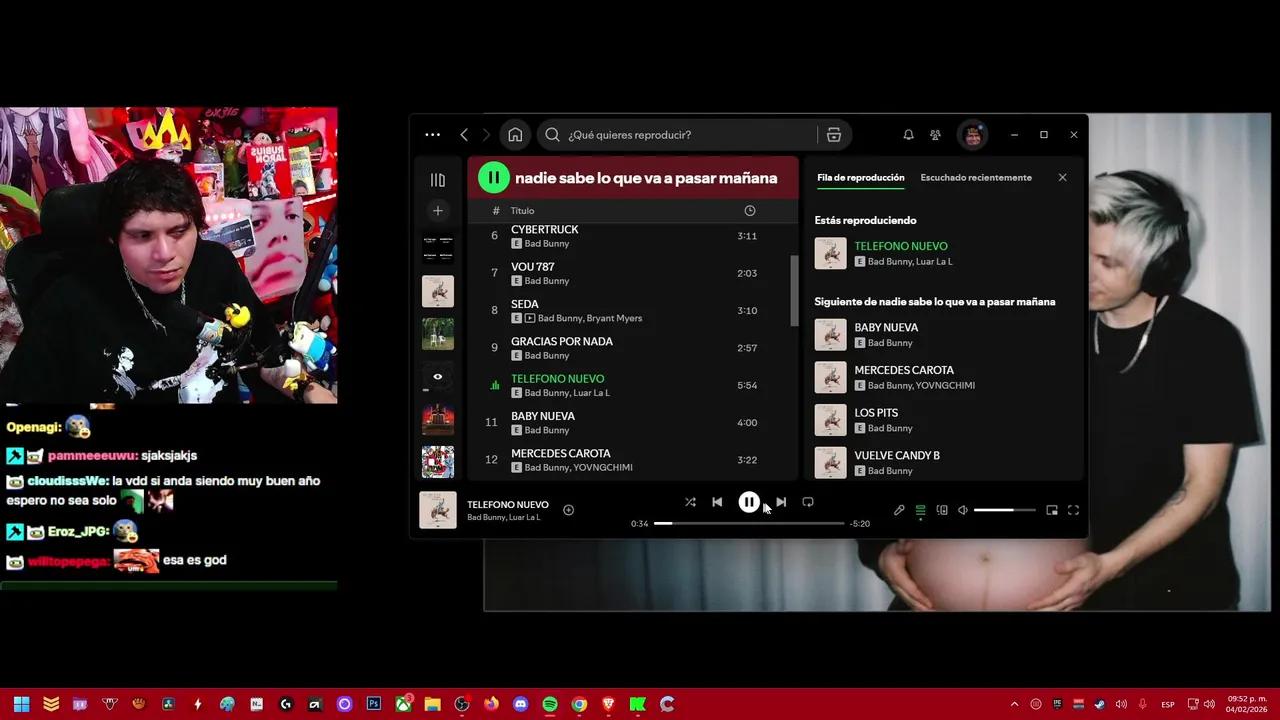Go back with the left arrow
The image size is (1280, 720).
coord(464,135)
